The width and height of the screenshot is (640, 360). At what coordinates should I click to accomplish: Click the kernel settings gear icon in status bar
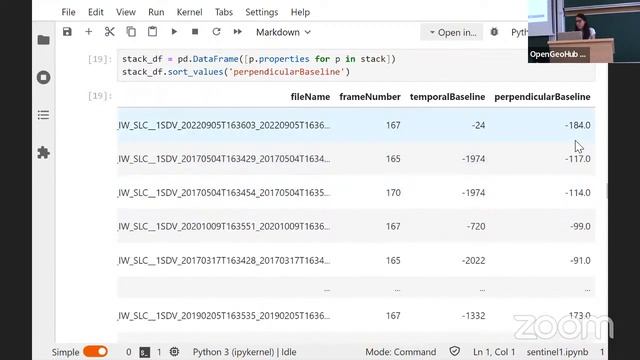point(174,352)
